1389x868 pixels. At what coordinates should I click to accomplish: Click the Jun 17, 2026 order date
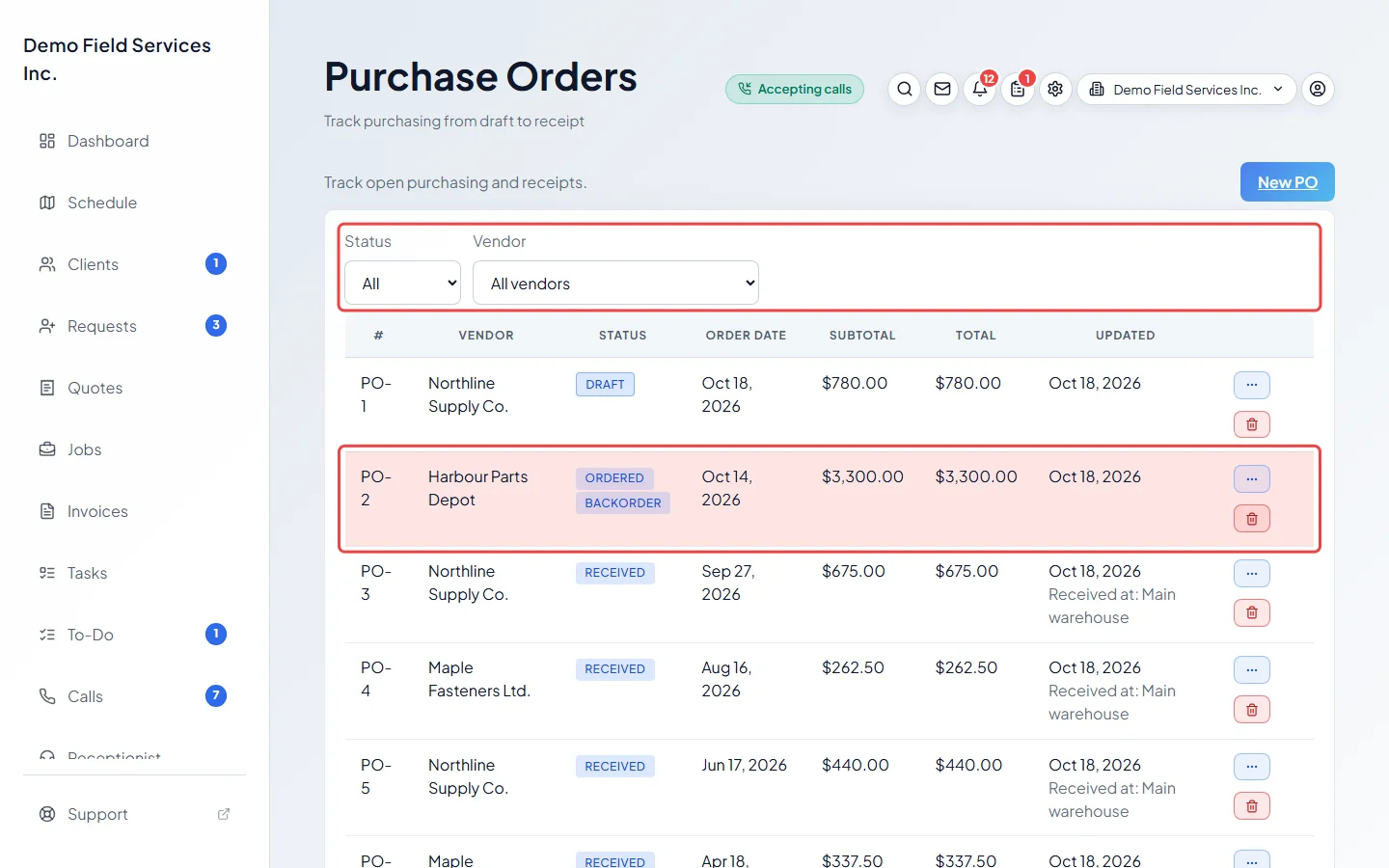click(x=744, y=765)
